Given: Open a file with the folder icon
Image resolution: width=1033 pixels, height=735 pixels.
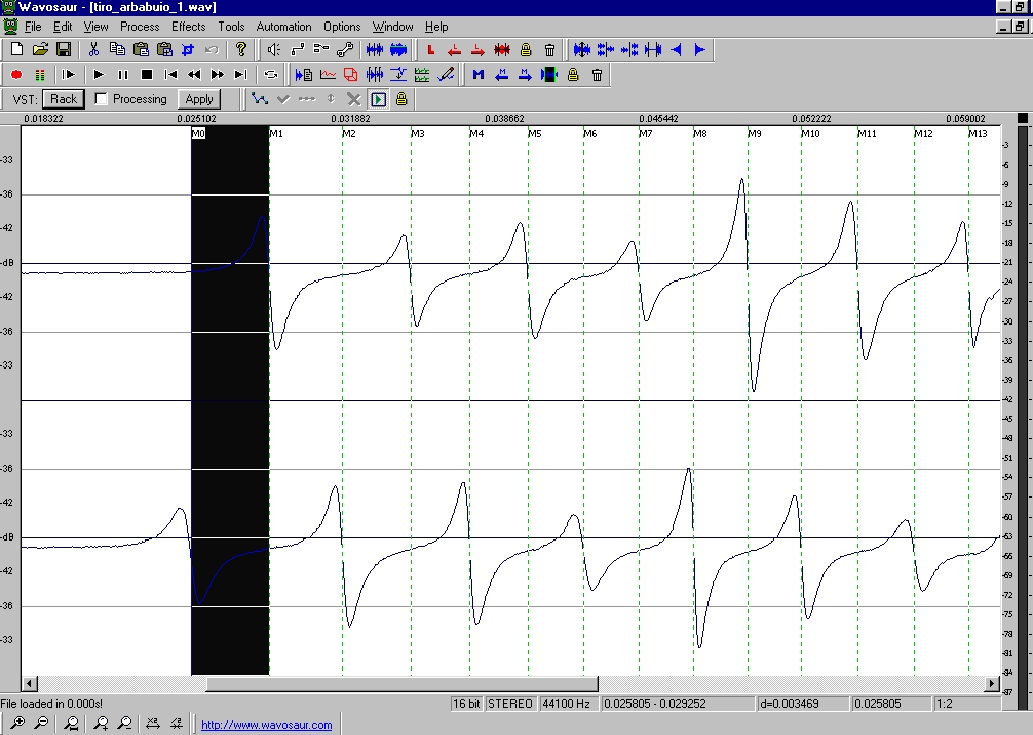Looking at the screenshot, I should click(x=40, y=49).
